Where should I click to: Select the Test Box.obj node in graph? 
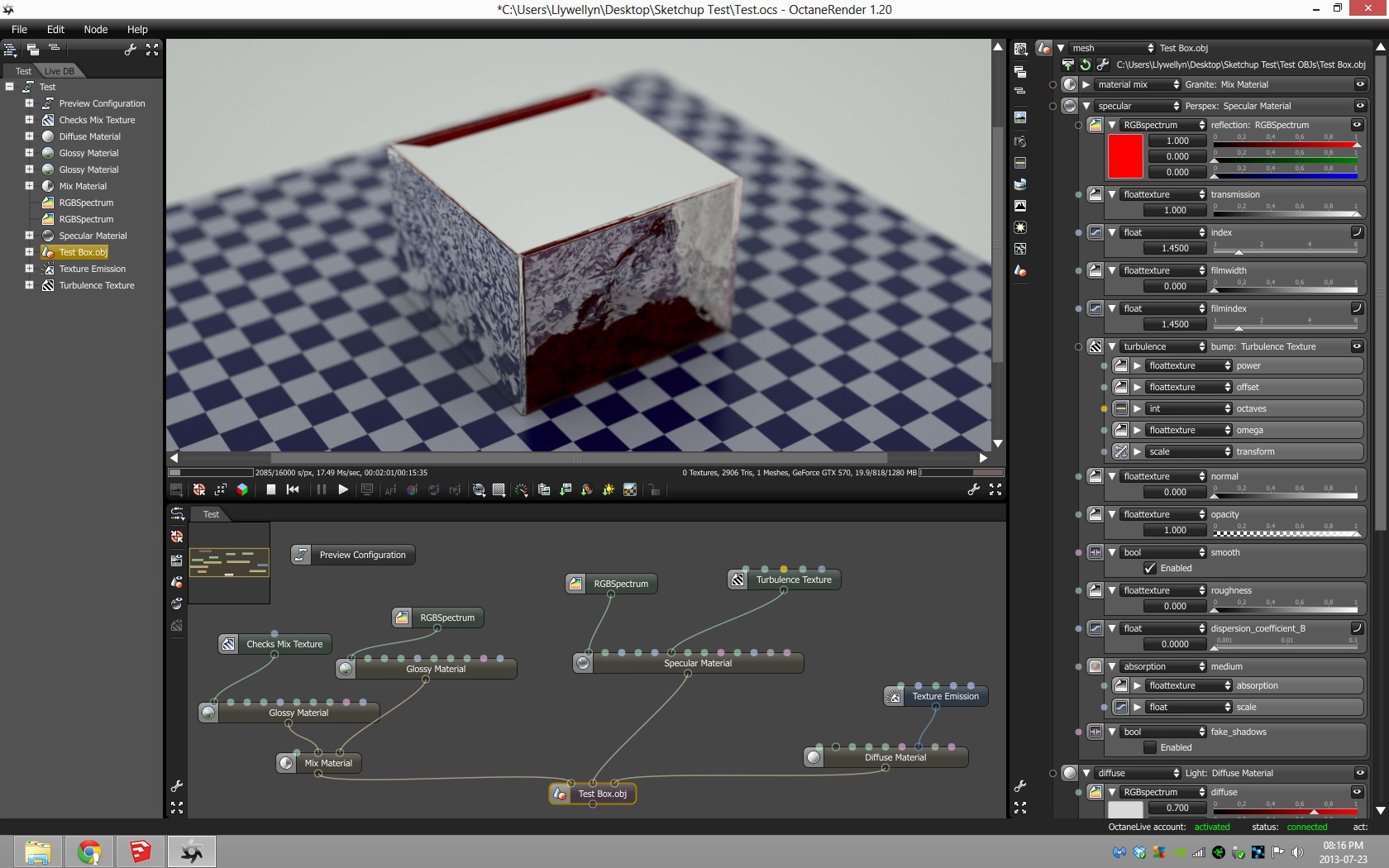[x=593, y=794]
